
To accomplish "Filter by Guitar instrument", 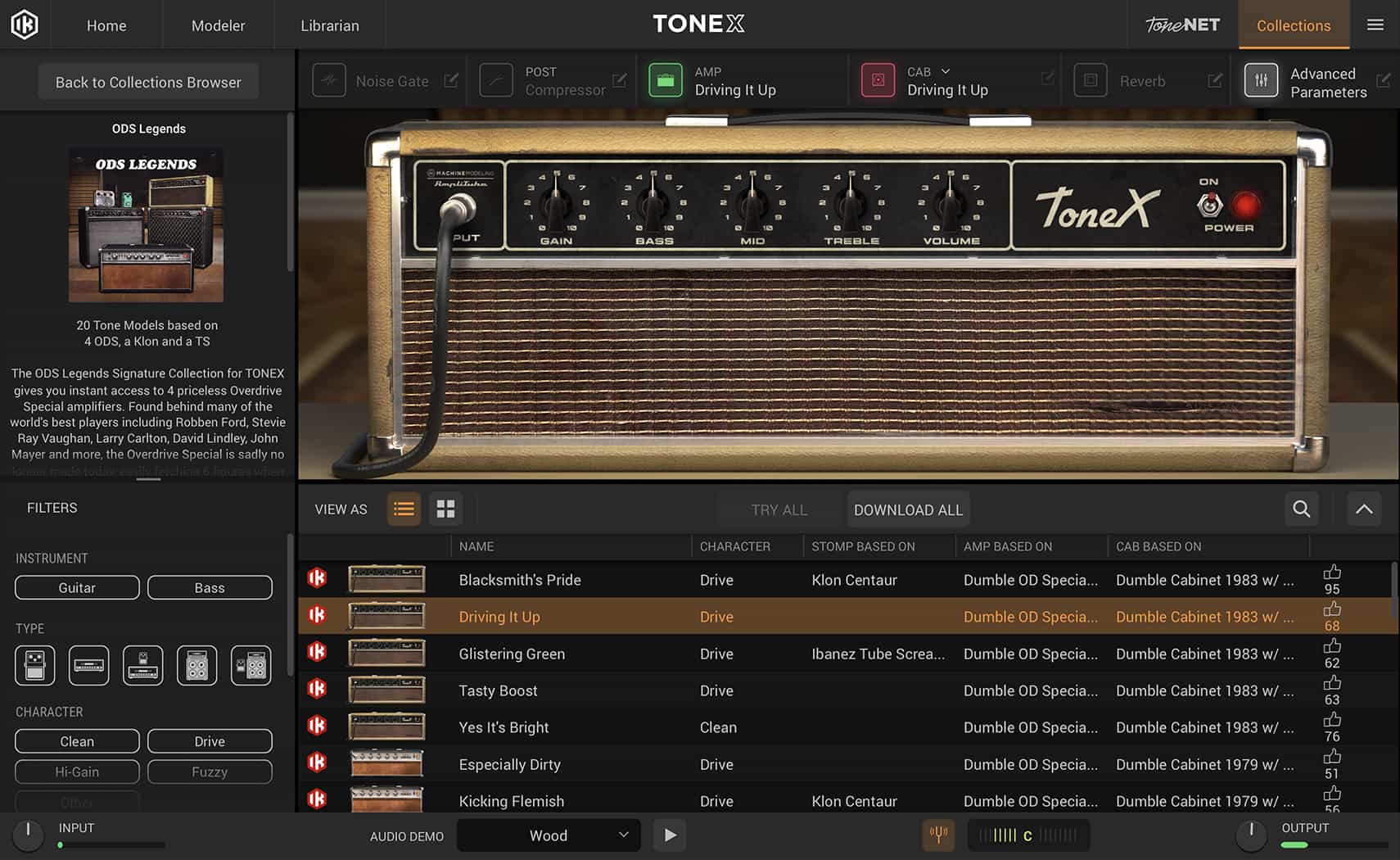I will click(x=77, y=587).
